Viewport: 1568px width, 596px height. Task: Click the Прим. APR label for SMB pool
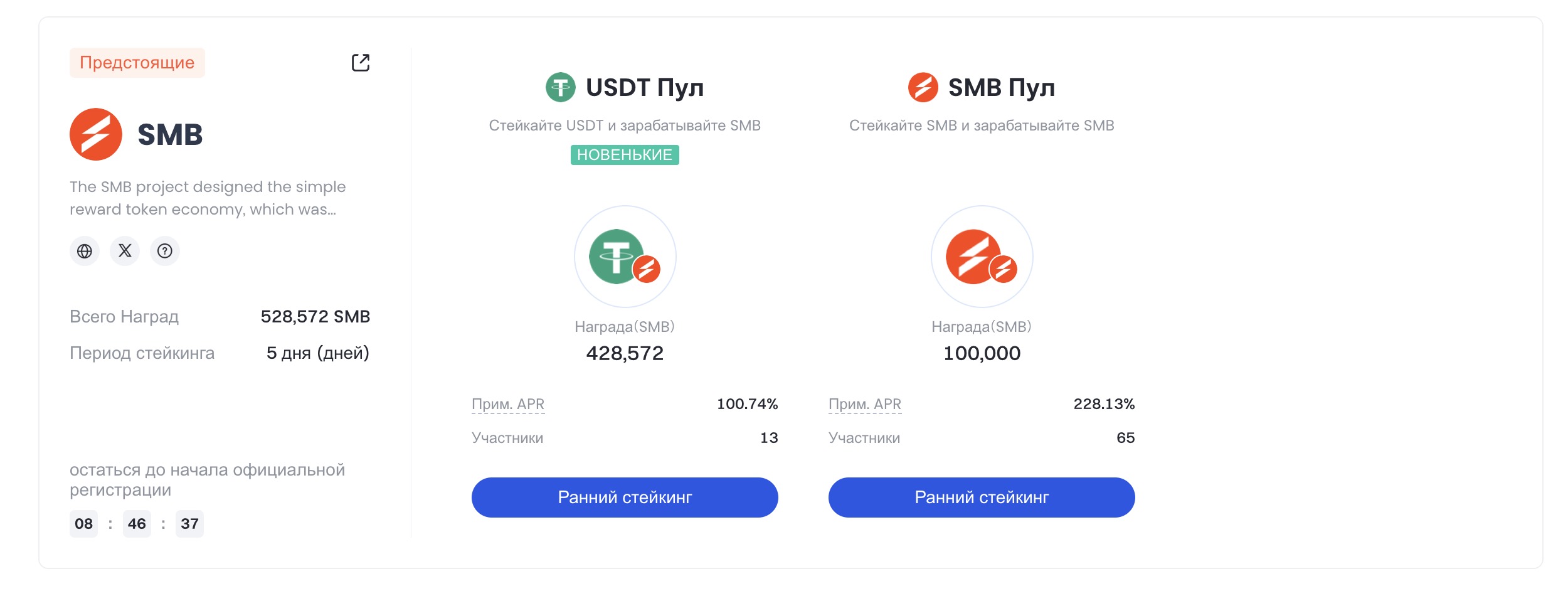click(x=865, y=404)
